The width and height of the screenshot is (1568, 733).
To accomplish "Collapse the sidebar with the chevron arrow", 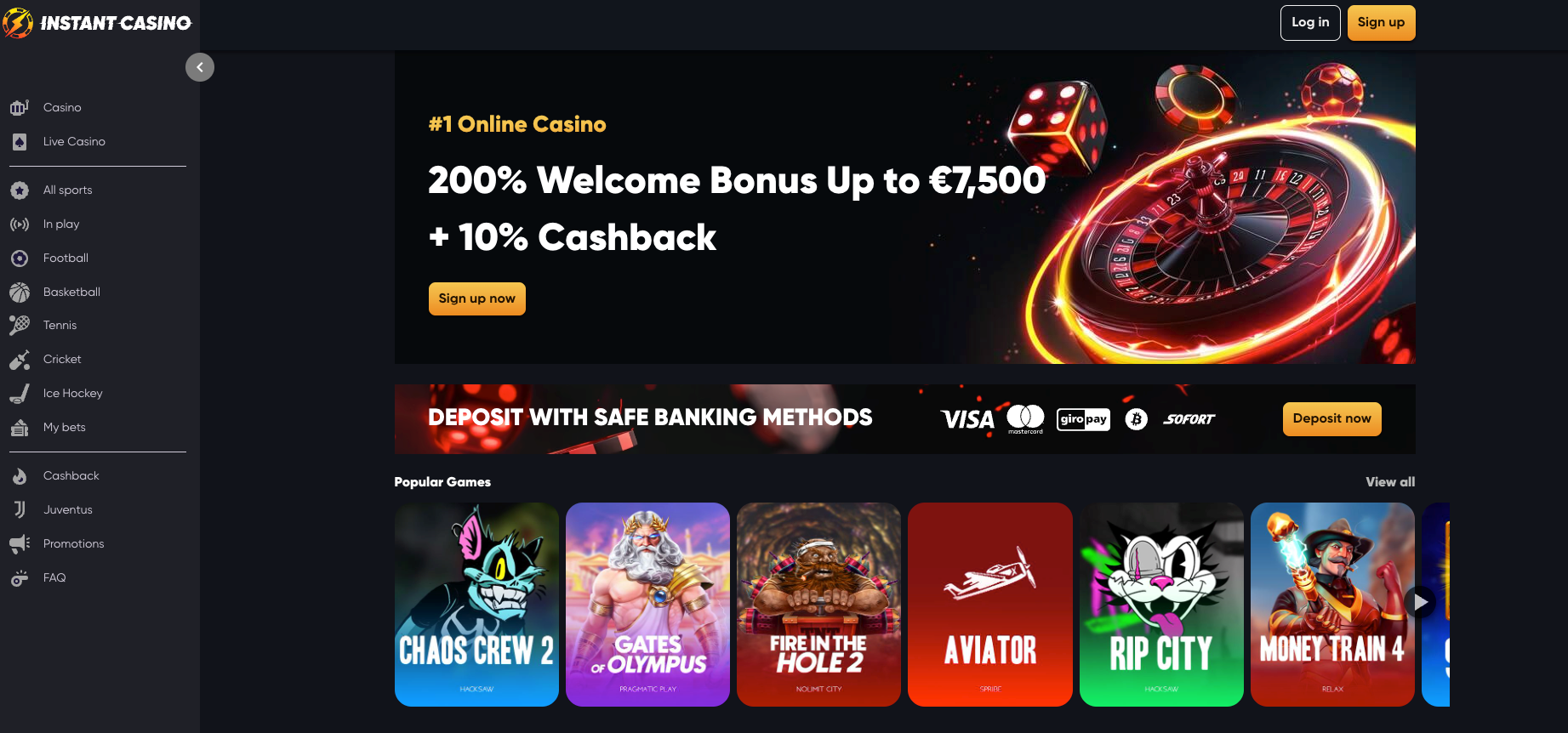I will coord(200,67).
